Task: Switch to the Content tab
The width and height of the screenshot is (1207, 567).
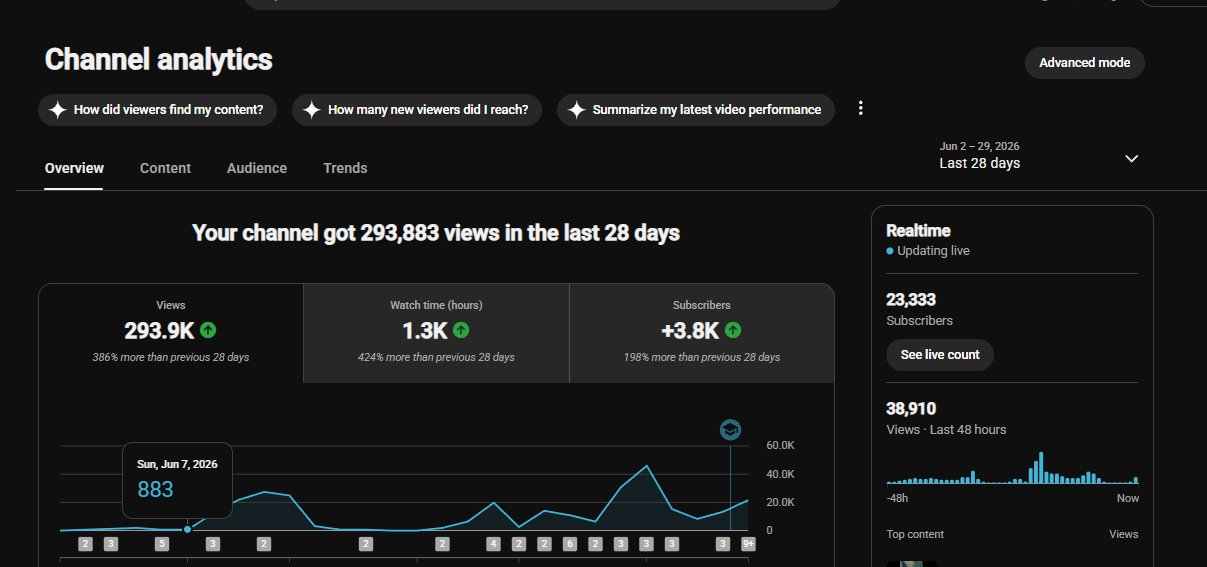Action: 165,168
